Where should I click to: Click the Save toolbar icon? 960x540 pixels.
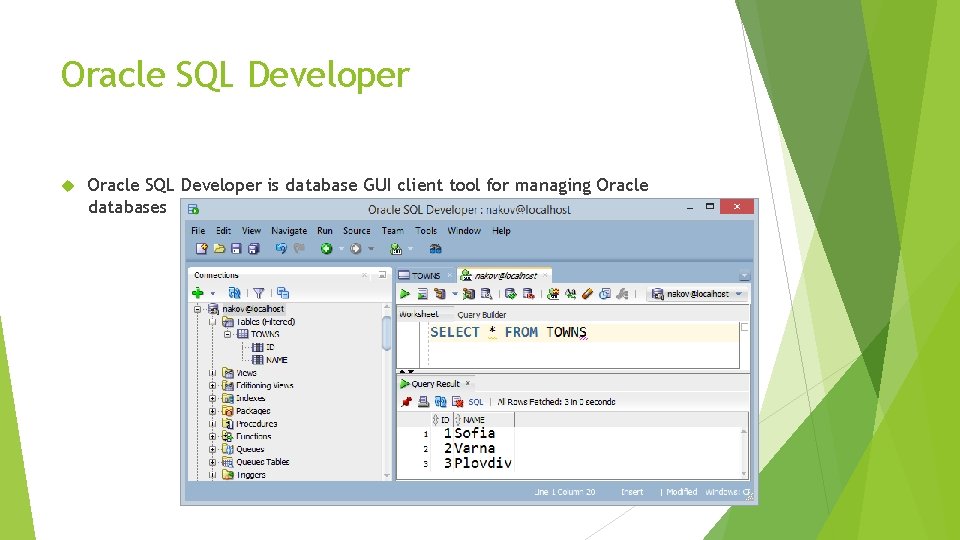(236, 249)
